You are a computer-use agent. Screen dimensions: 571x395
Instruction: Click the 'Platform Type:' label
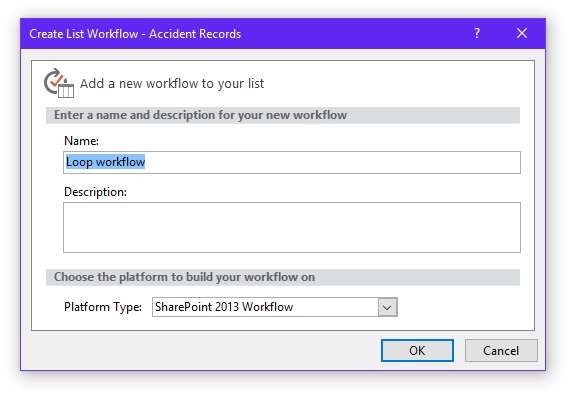[x=103, y=307]
